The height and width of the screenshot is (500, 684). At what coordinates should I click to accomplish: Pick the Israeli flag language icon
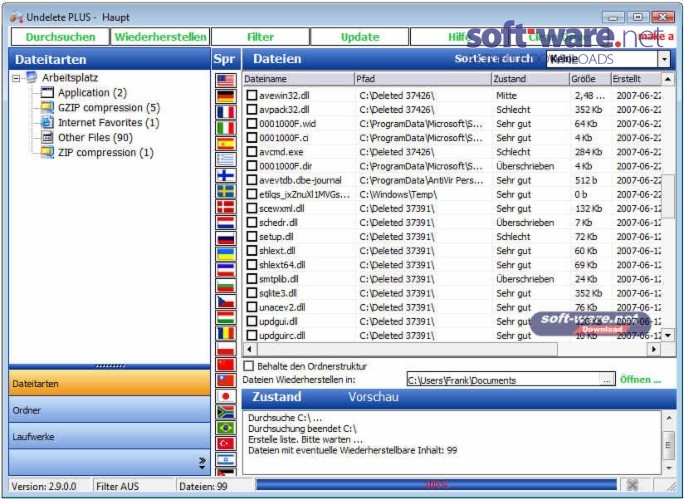click(x=226, y=459)
